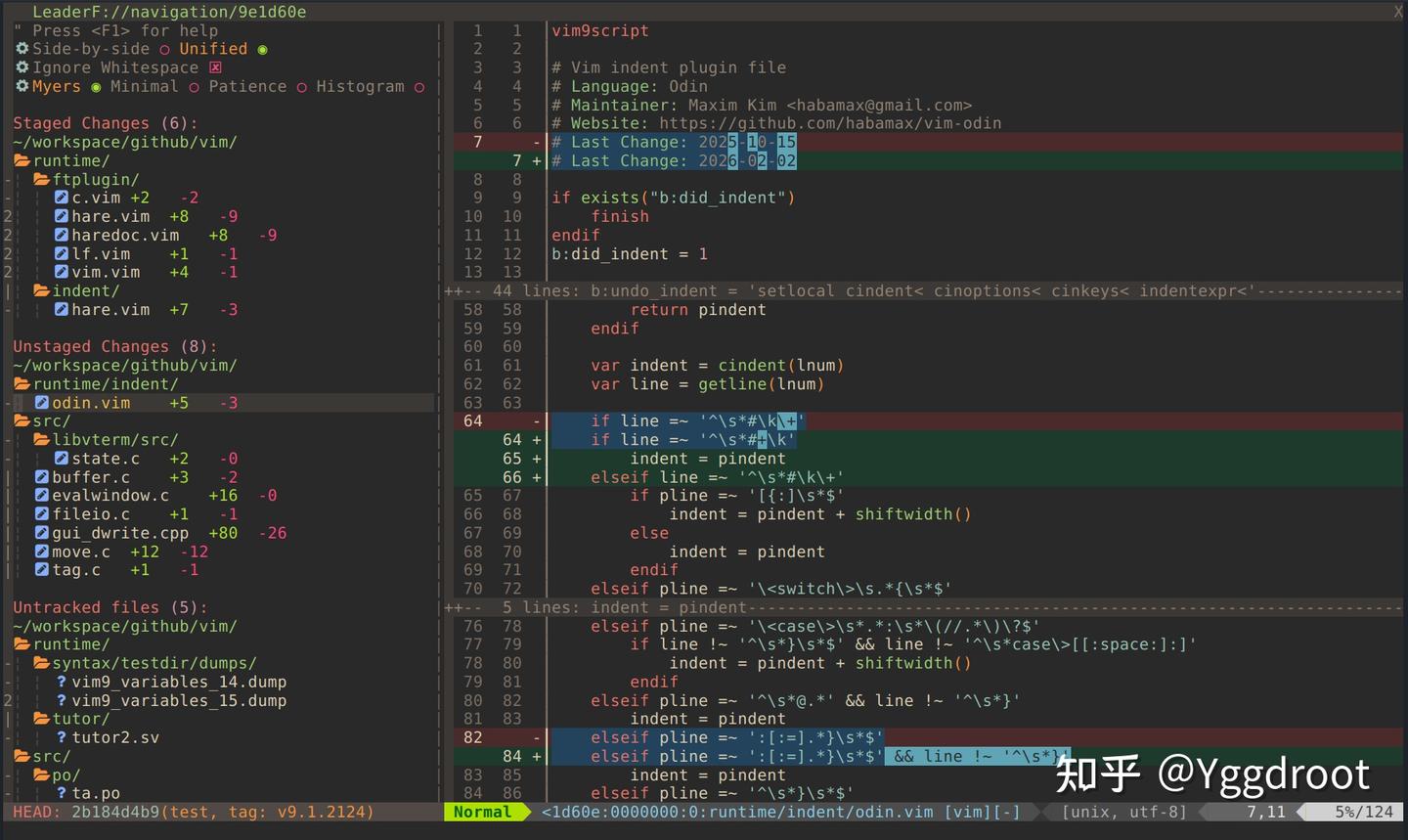Viewport: 1408px width, 840px height.
Task: Click the 7,11 cursor position indicator
Action: (1265, 812)
